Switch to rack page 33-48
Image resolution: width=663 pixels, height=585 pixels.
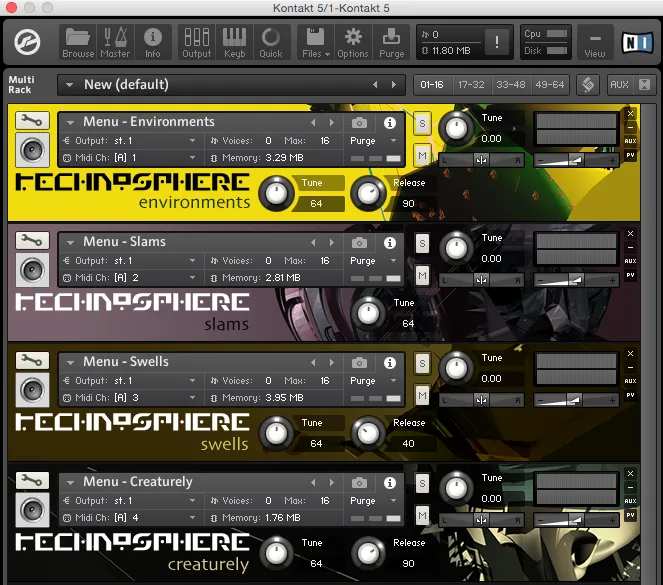click(510, 85)
